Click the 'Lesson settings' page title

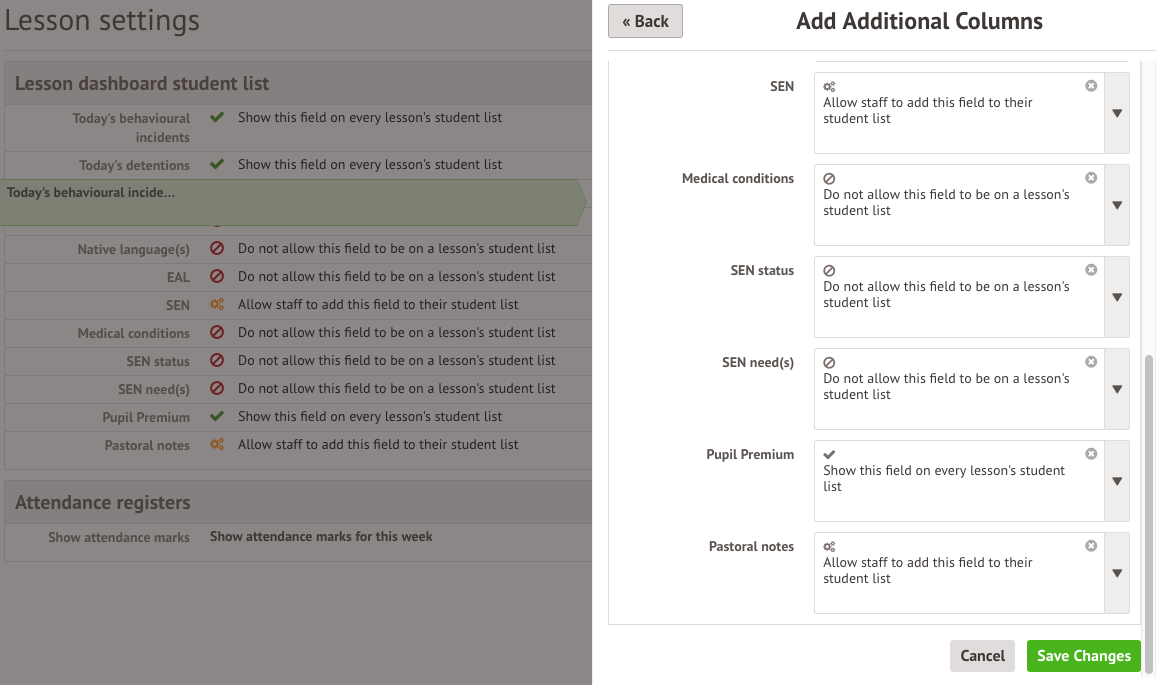[103, 20]
